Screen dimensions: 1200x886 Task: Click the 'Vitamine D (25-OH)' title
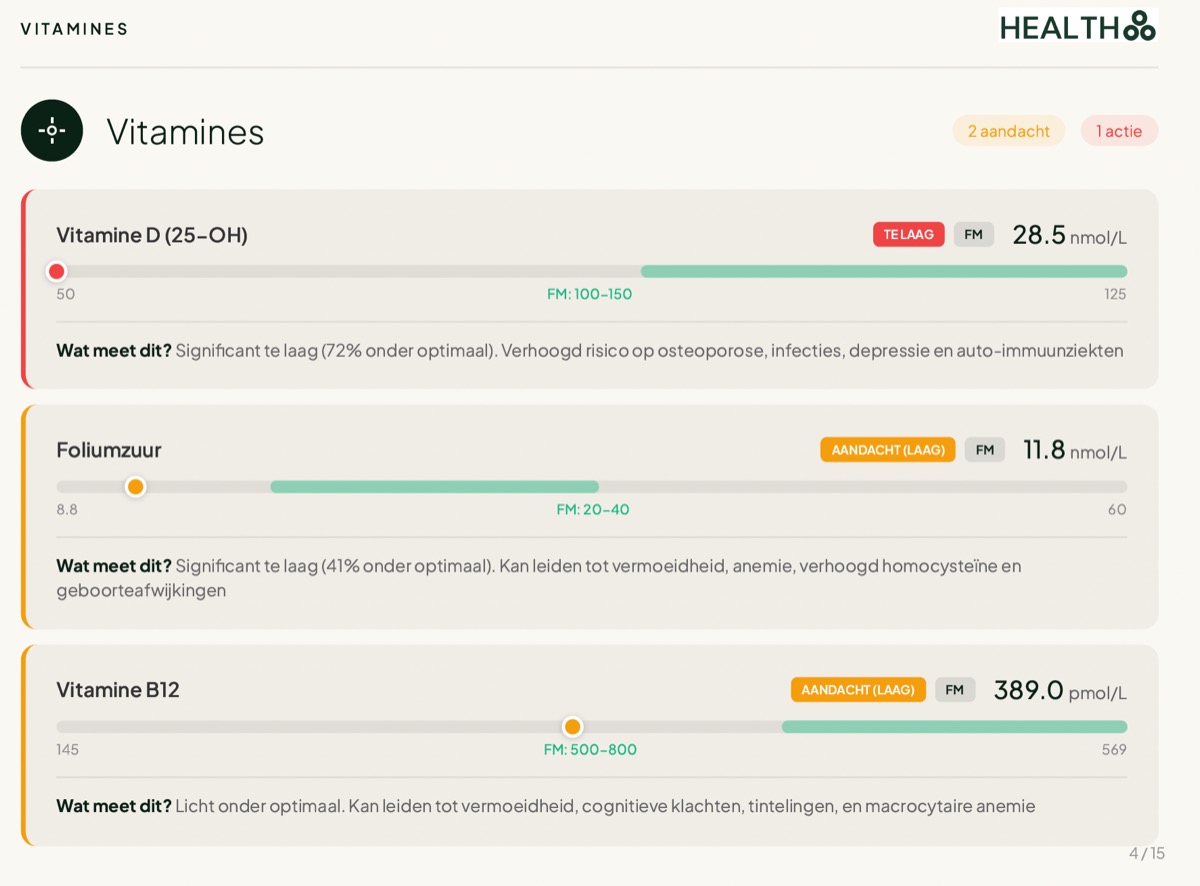click(152, 235)
